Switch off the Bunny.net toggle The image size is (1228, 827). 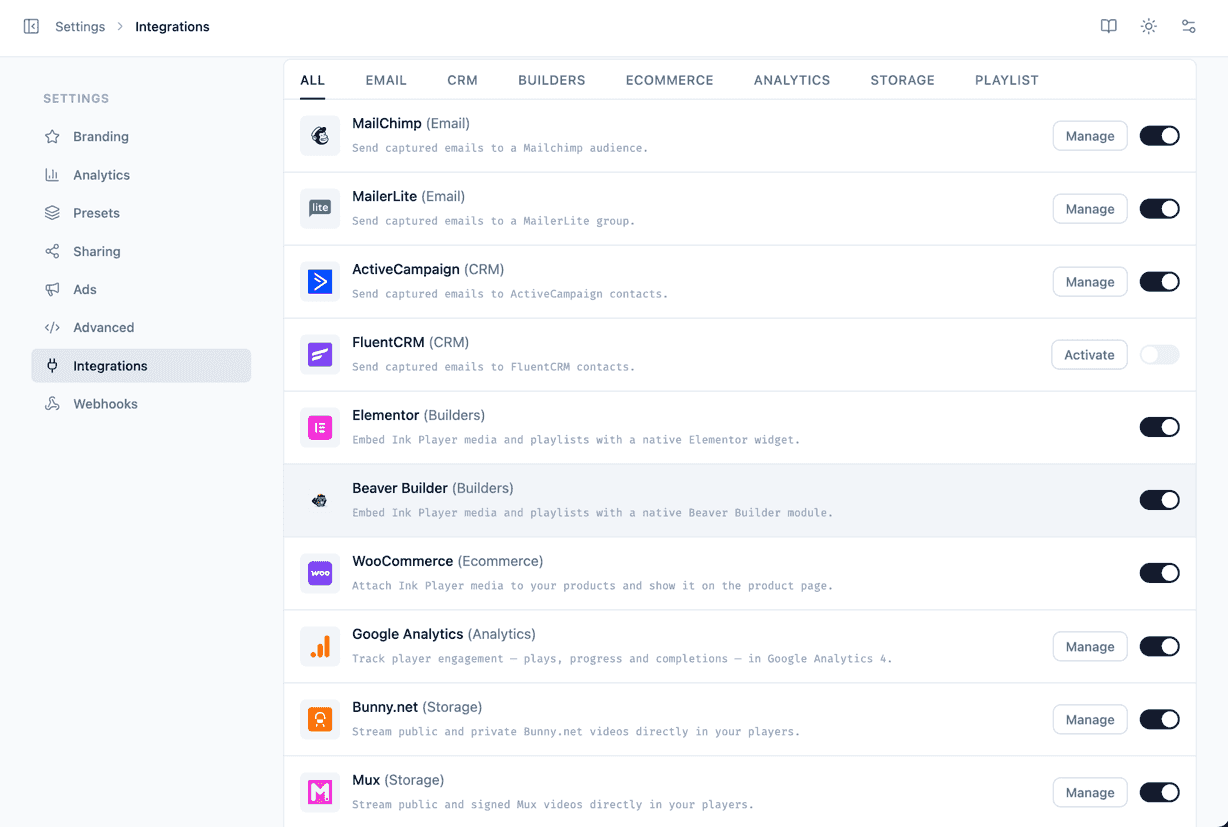[1160, 720]
